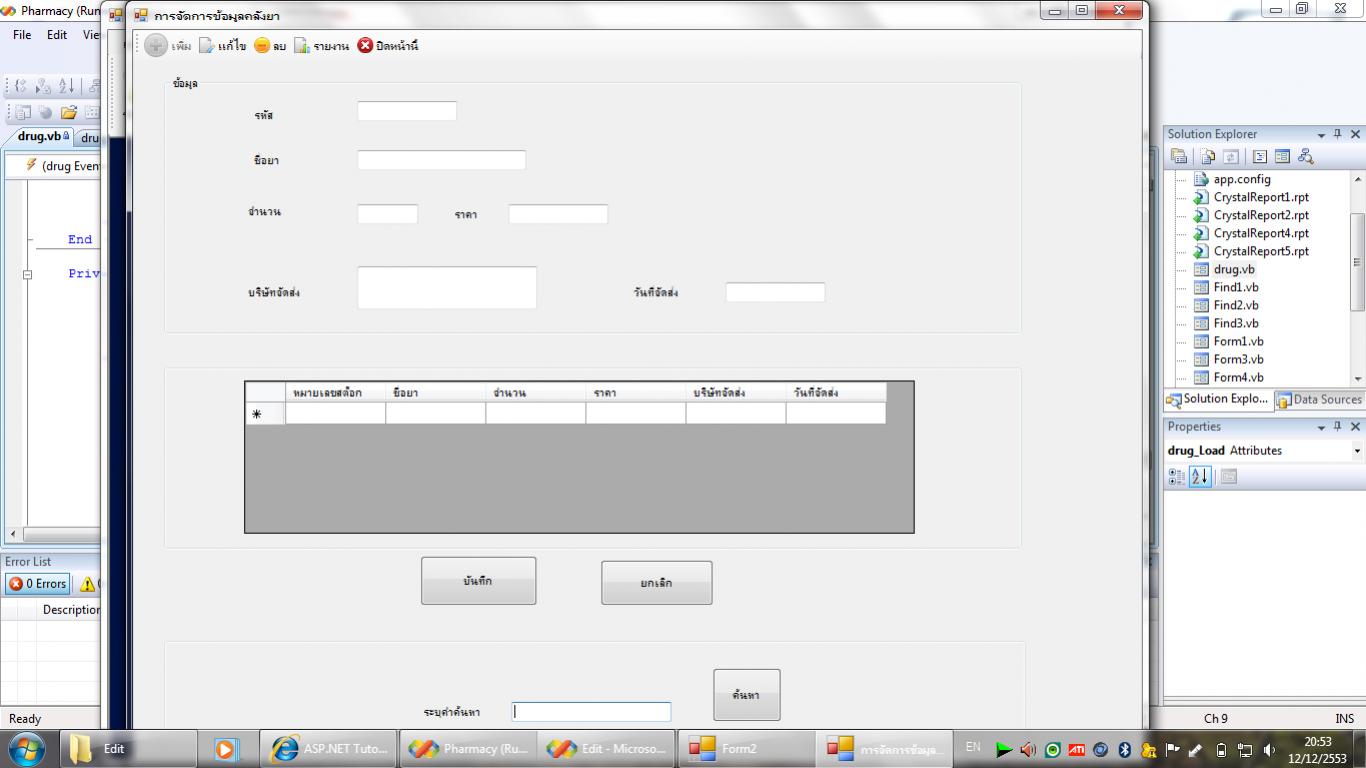The height and width of the screenshot is (768, 1366).
Task: Click the เพิ่ม (add) toolbar button
Action: 168,46
